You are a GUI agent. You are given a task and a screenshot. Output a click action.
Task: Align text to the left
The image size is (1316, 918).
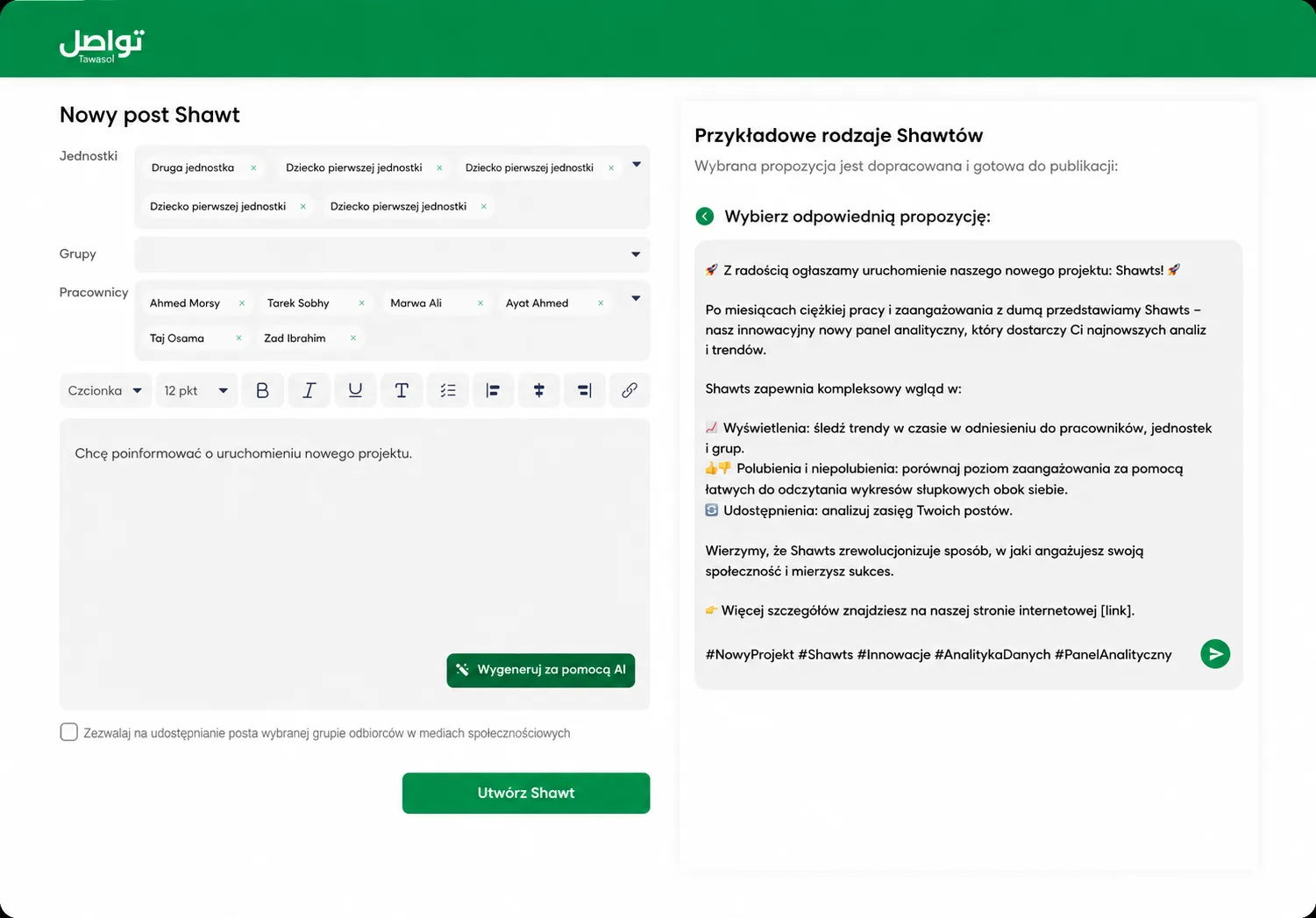[x=494, y=390]
